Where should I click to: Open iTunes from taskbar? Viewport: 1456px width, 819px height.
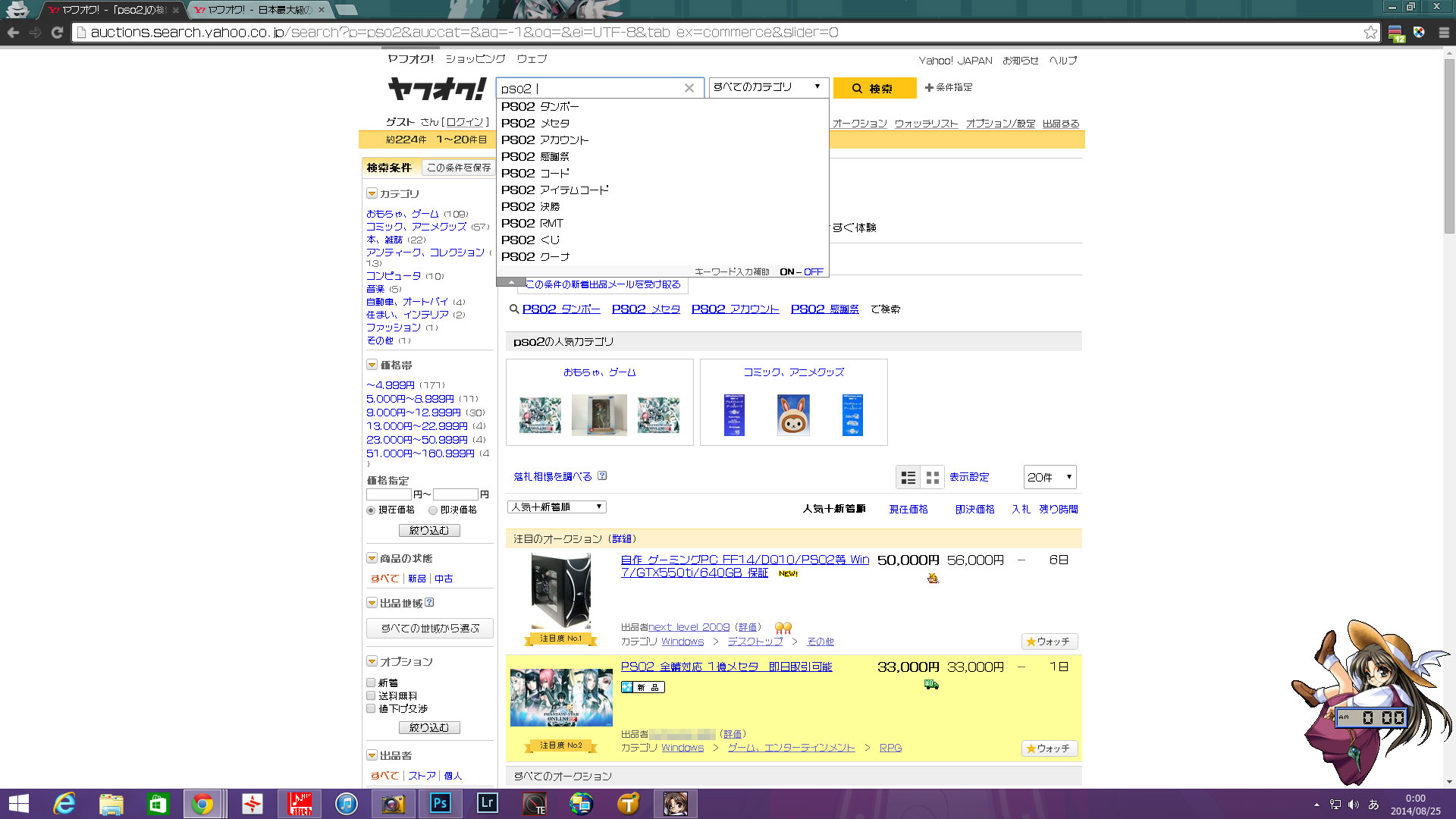[346, 804]
